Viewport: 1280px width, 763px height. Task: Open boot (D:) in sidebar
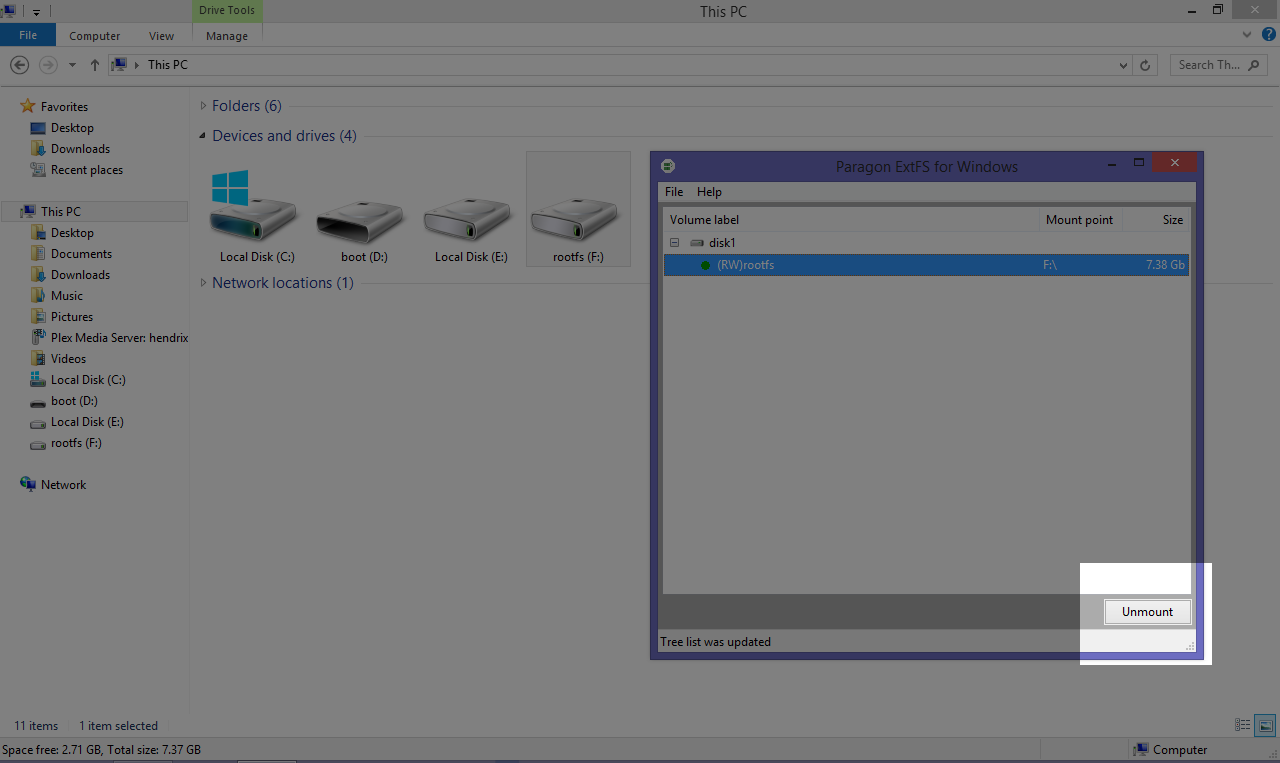click(x=74, y=401)
